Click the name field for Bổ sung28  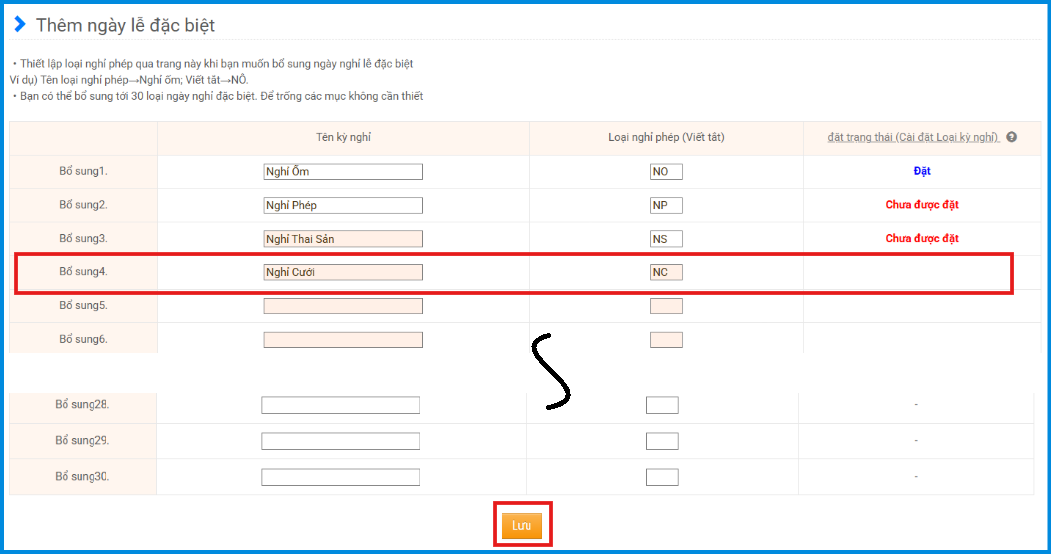[340, 405]
